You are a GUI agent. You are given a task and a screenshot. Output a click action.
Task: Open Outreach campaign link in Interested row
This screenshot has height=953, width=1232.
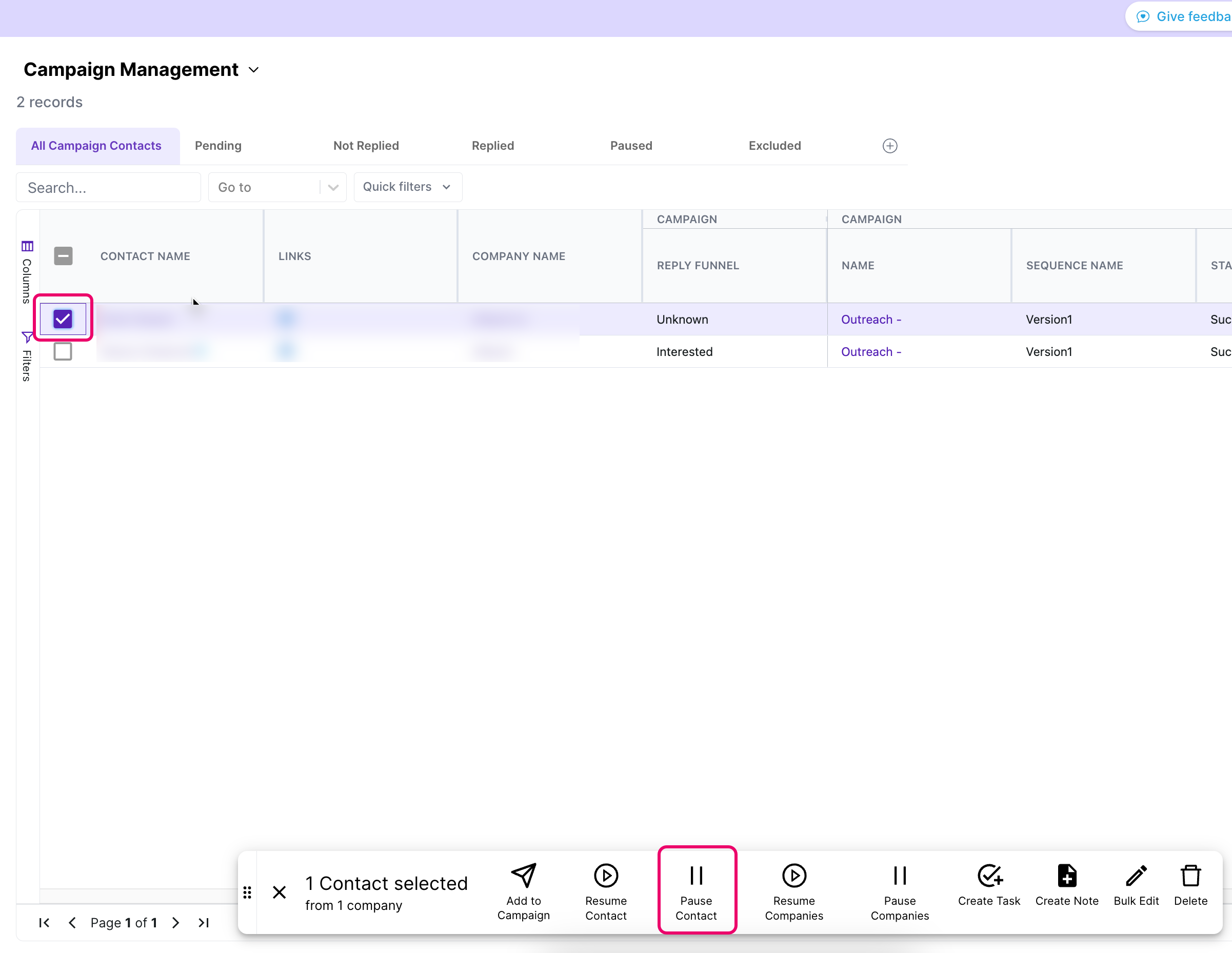pos(871,351)
